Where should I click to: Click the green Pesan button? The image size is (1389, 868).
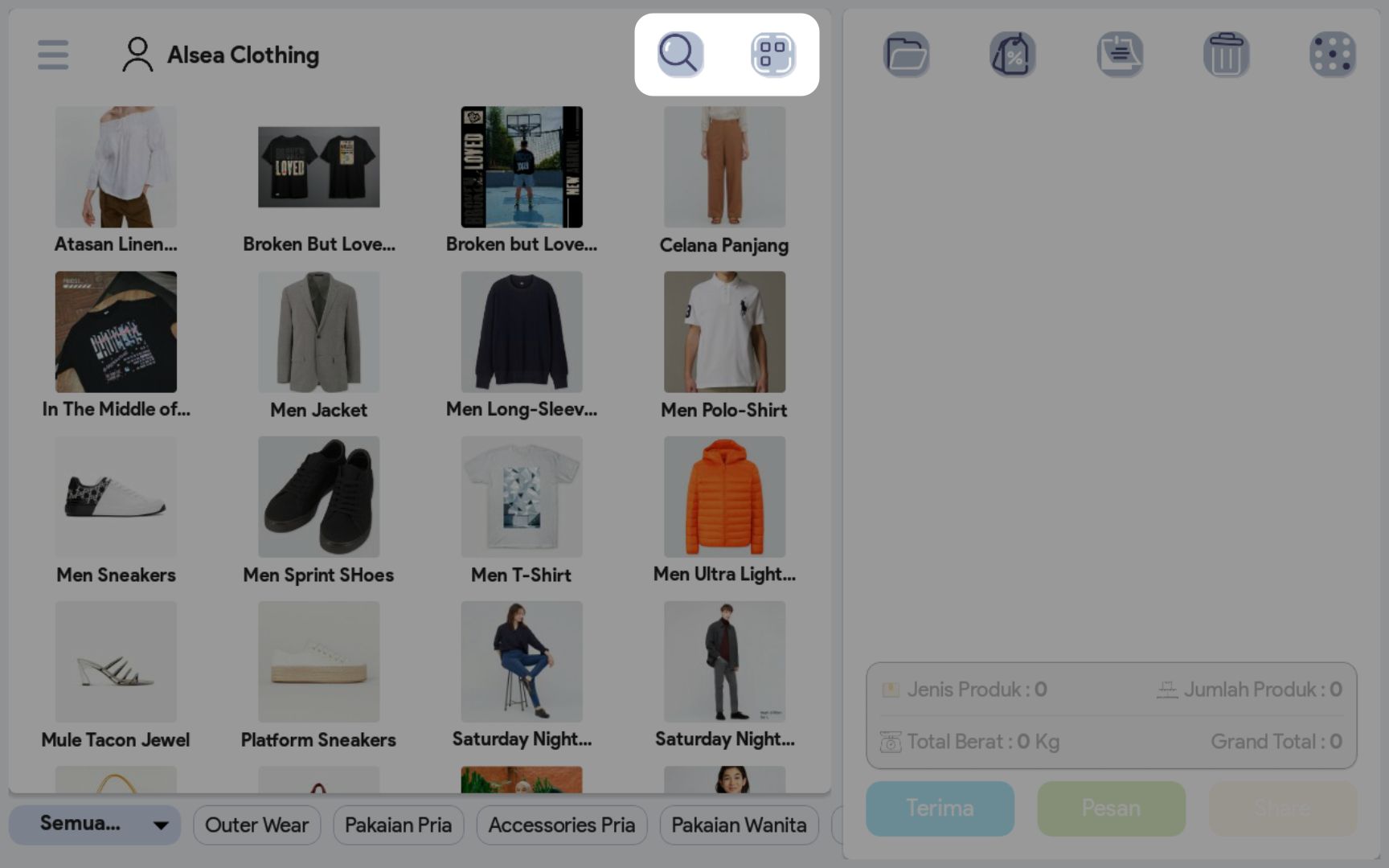(x=1111, y=808)
